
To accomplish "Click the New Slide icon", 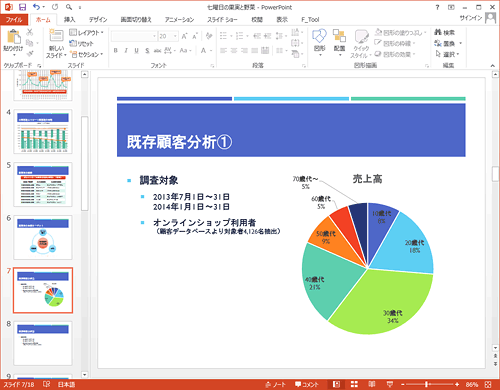I will (x=56, y=36).
